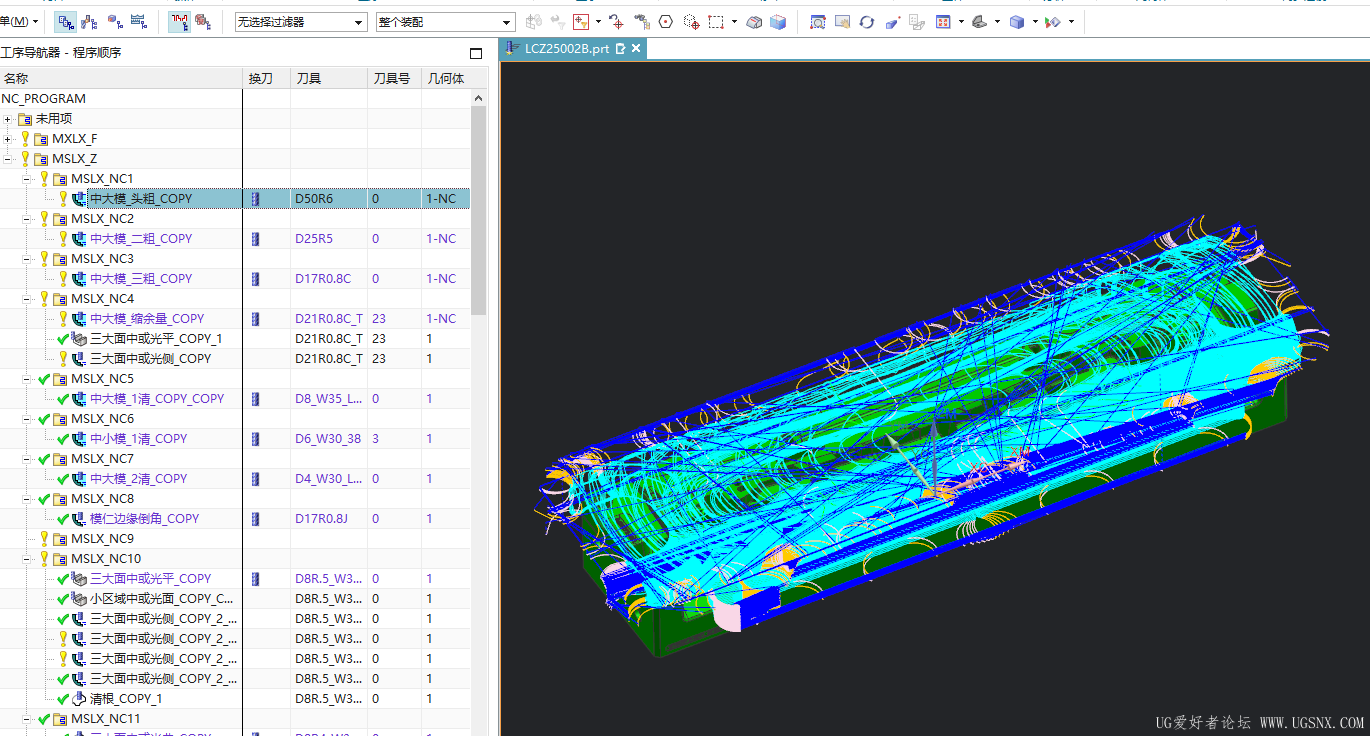Select operation 模仁边缘倒角_COPY
The image size is (1370, 736).
pyautogui.click(x=145, y=519)
